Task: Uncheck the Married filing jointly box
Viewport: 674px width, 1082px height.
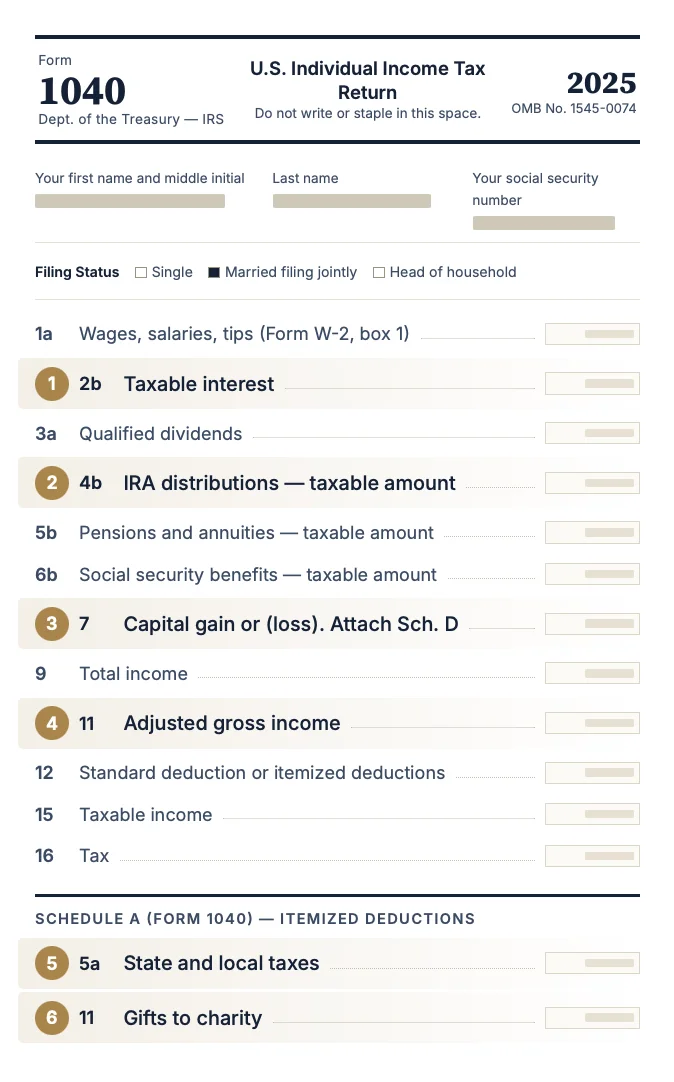Action: [214, 273]
